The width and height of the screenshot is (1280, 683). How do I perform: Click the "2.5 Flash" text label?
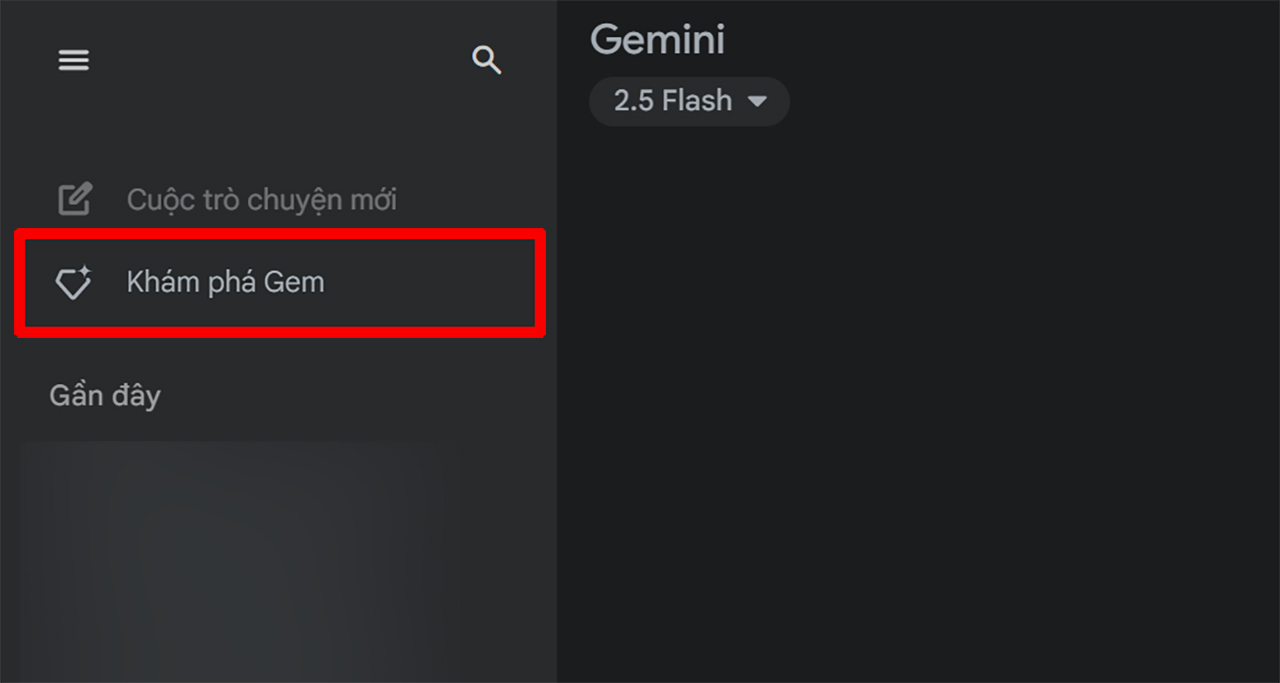(672, 101)
